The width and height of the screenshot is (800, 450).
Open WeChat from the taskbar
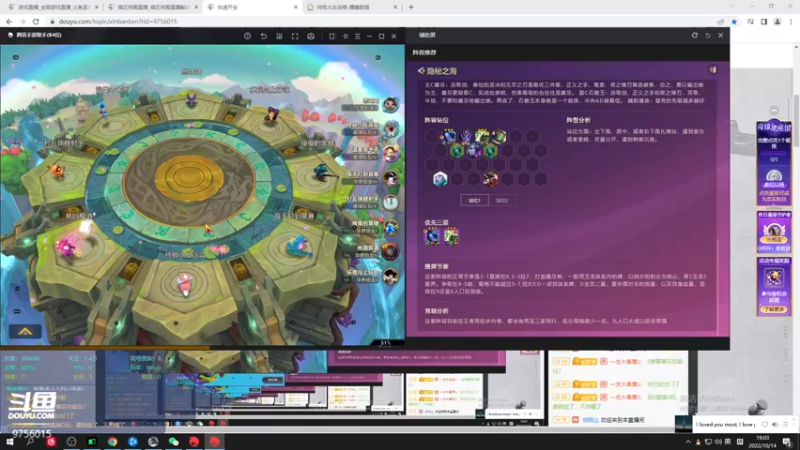tap(173, 441)
